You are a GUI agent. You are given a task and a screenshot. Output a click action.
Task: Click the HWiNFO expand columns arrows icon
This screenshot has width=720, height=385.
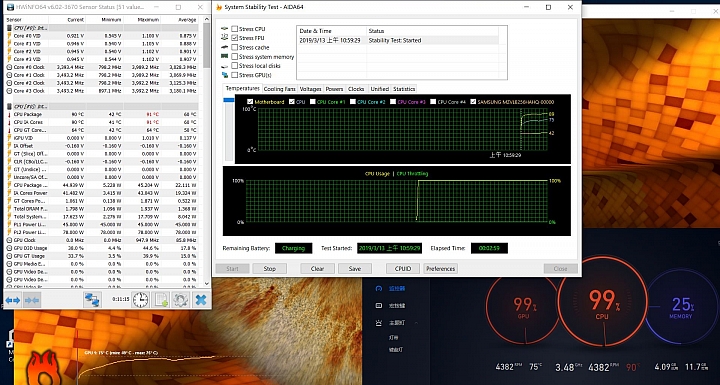click(x=13, y=300)
